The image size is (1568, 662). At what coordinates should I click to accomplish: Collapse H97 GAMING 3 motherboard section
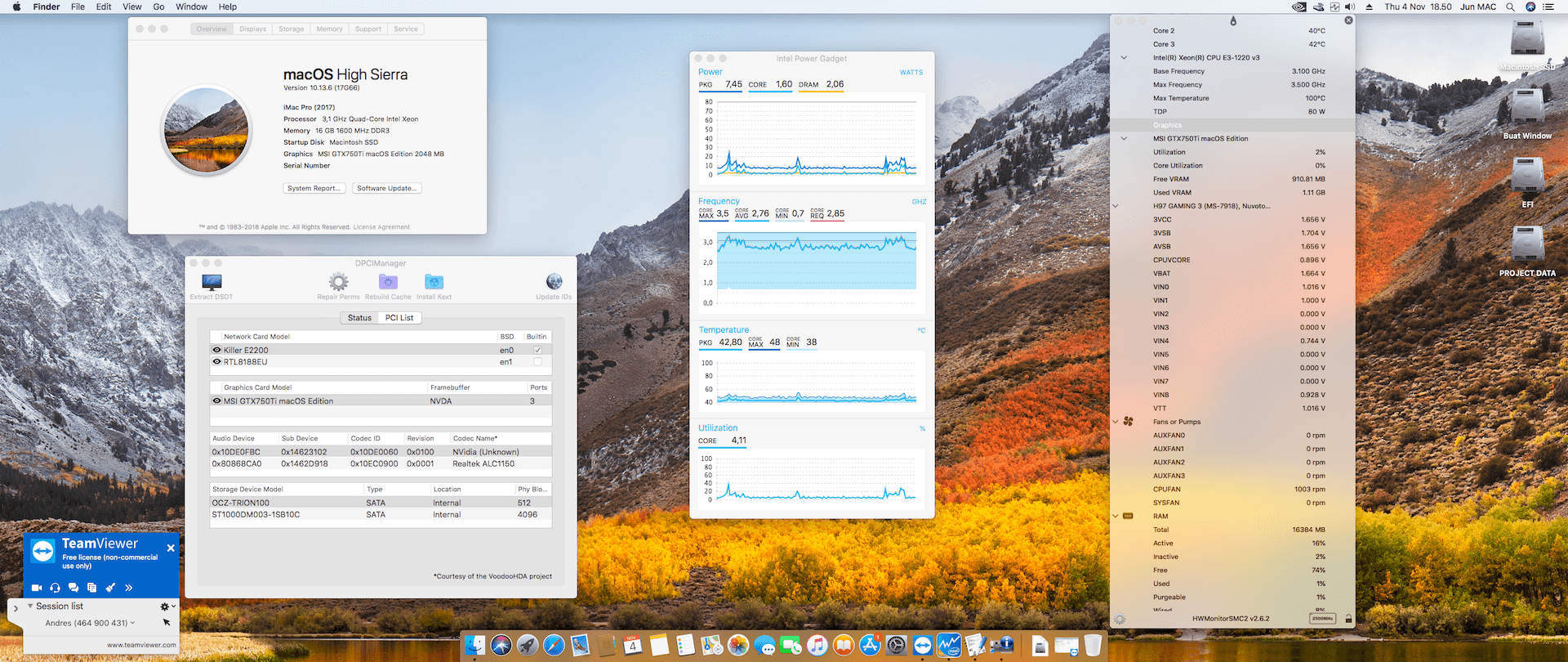click(1116, 206)
